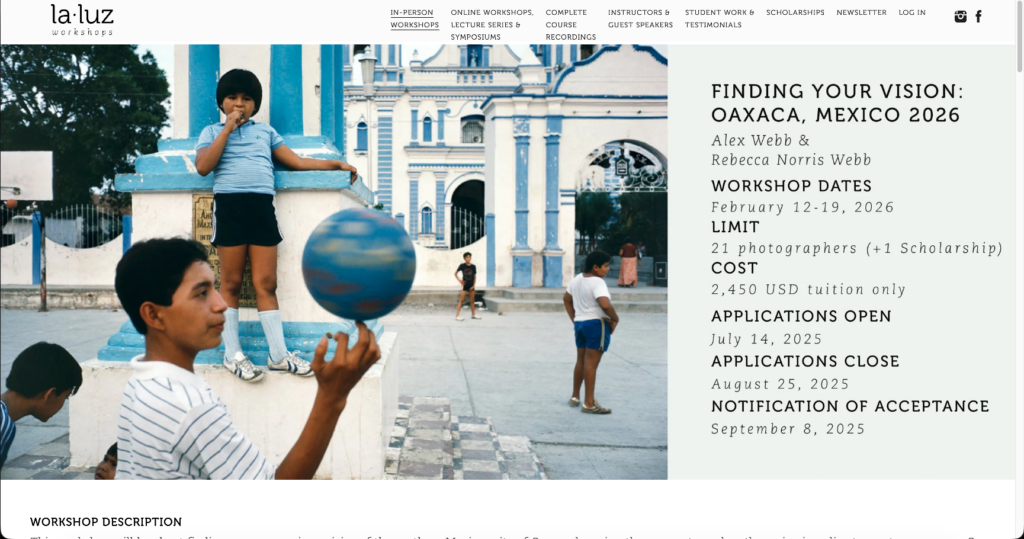This screenshot has width=1024, height=539.
Task: Open Instructors & Guest Speakers page
Action: (640, 19)
